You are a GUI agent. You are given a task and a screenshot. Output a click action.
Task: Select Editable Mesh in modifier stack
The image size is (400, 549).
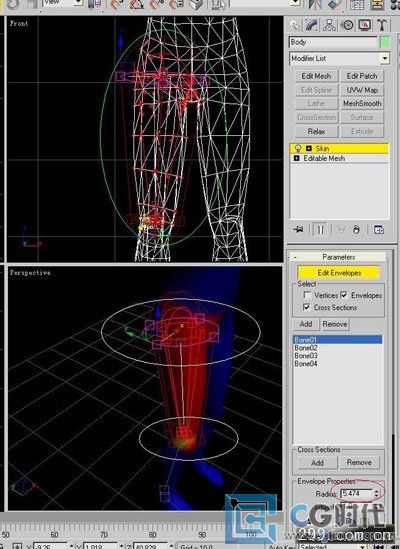[x=339, y=158]
